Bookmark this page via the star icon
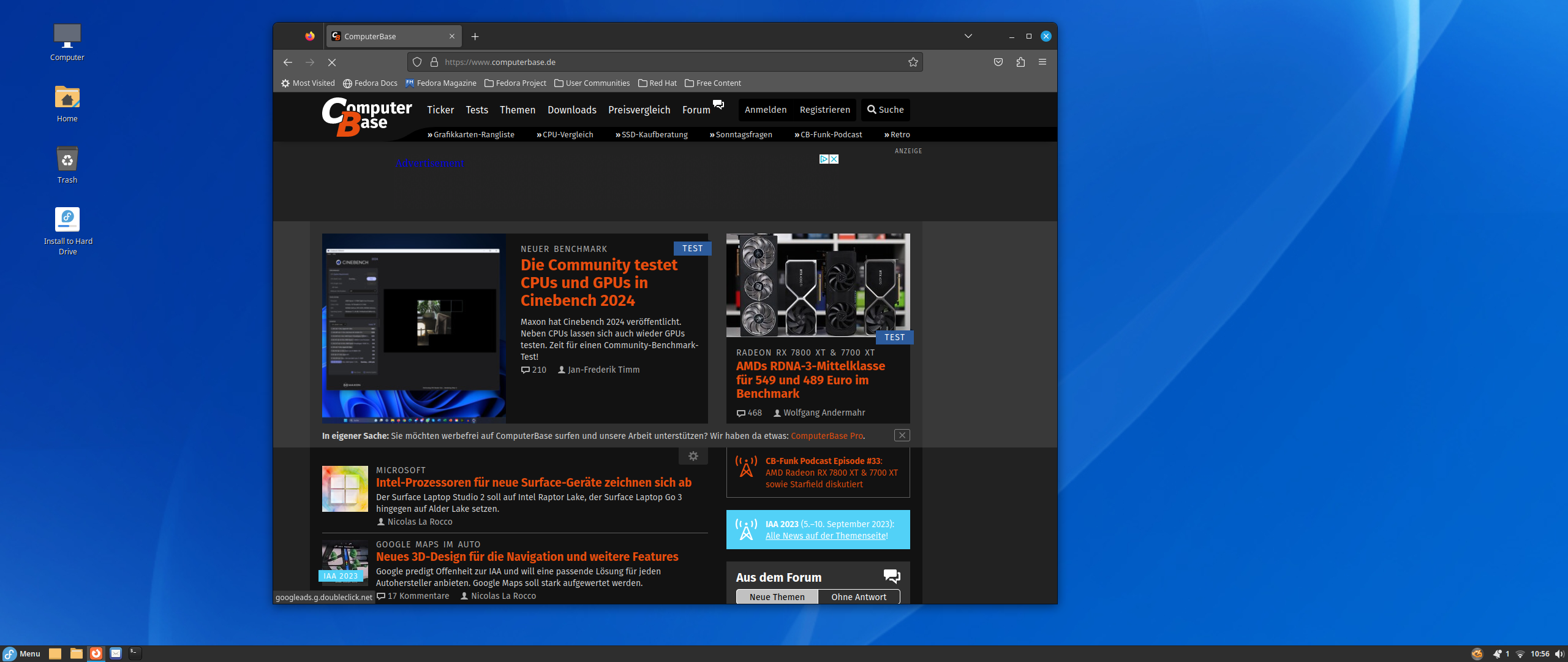This screenshot has width=1568, height=662. pyautogui.click(x=913, y=62)
